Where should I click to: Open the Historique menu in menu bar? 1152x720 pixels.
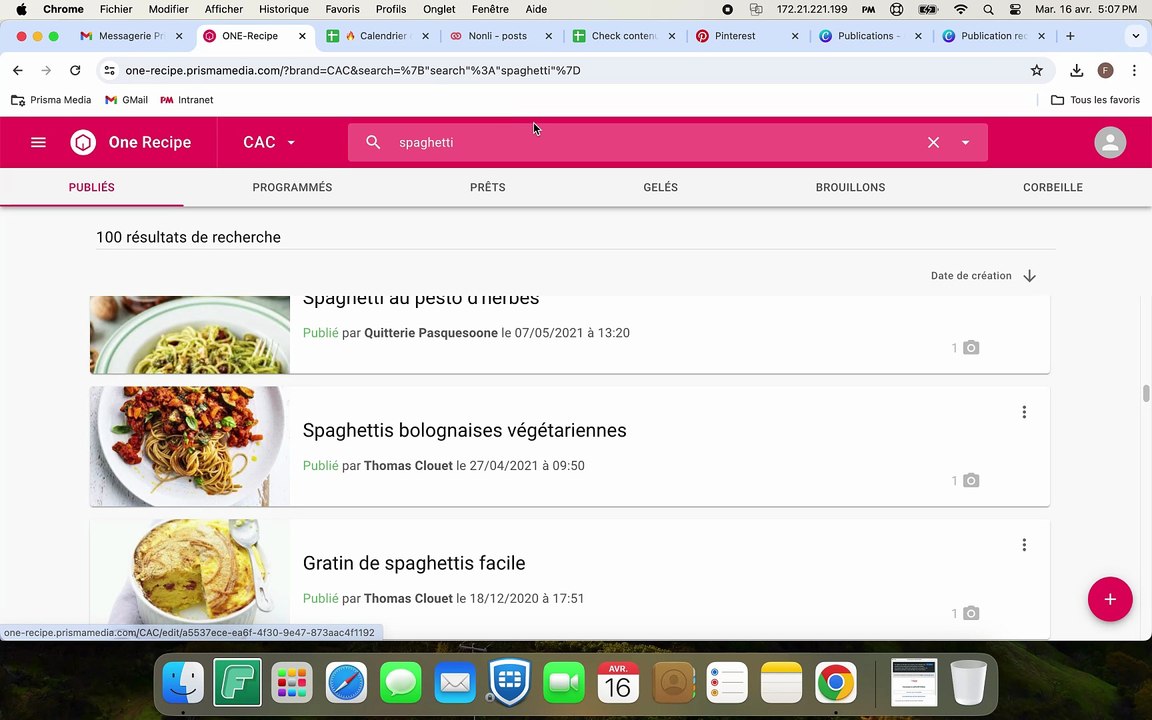coord(284,10)
